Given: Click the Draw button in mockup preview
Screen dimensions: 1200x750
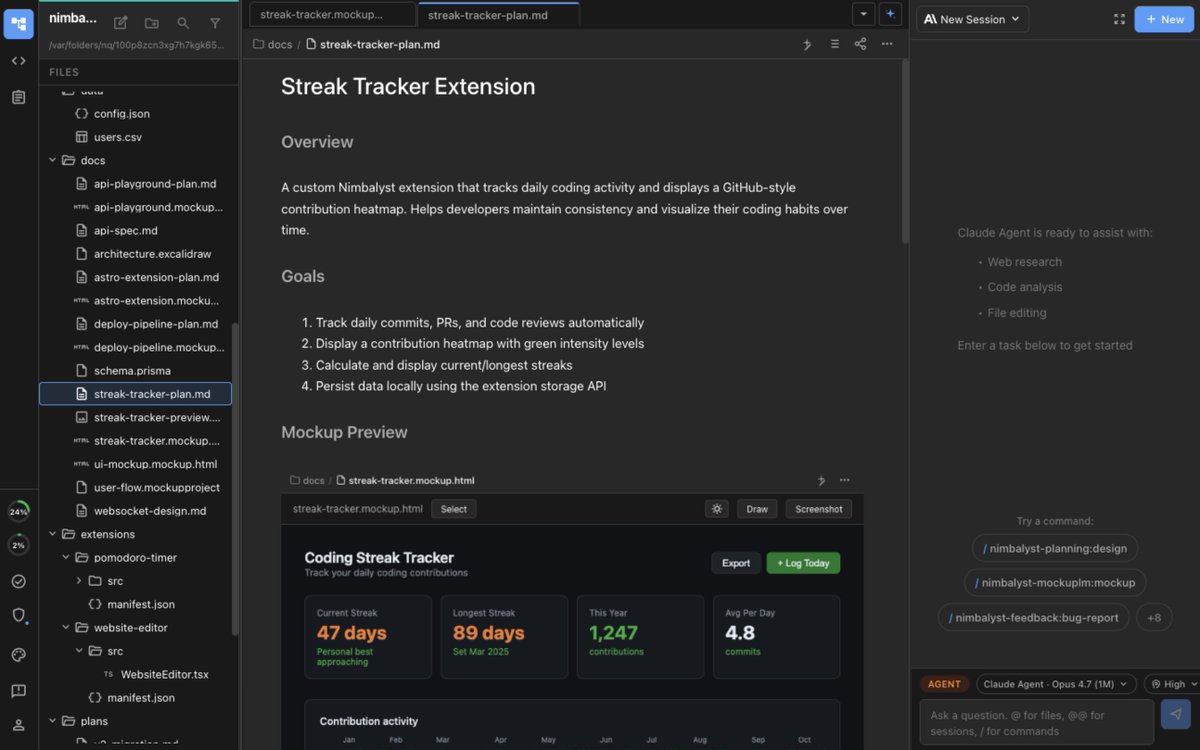Looking at the screenshot, I should coord(757,509).
